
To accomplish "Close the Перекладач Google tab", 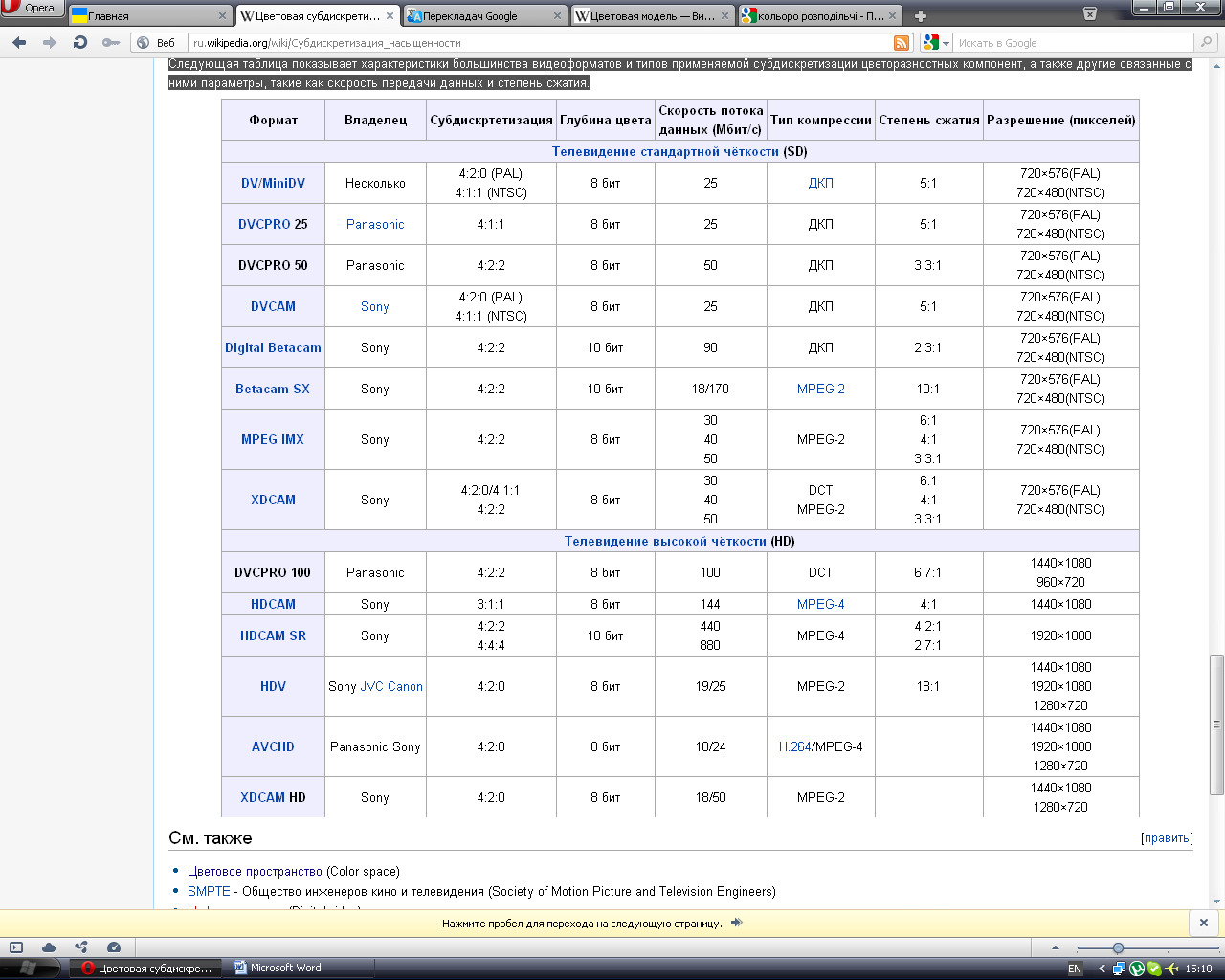I will pos(558,16).
